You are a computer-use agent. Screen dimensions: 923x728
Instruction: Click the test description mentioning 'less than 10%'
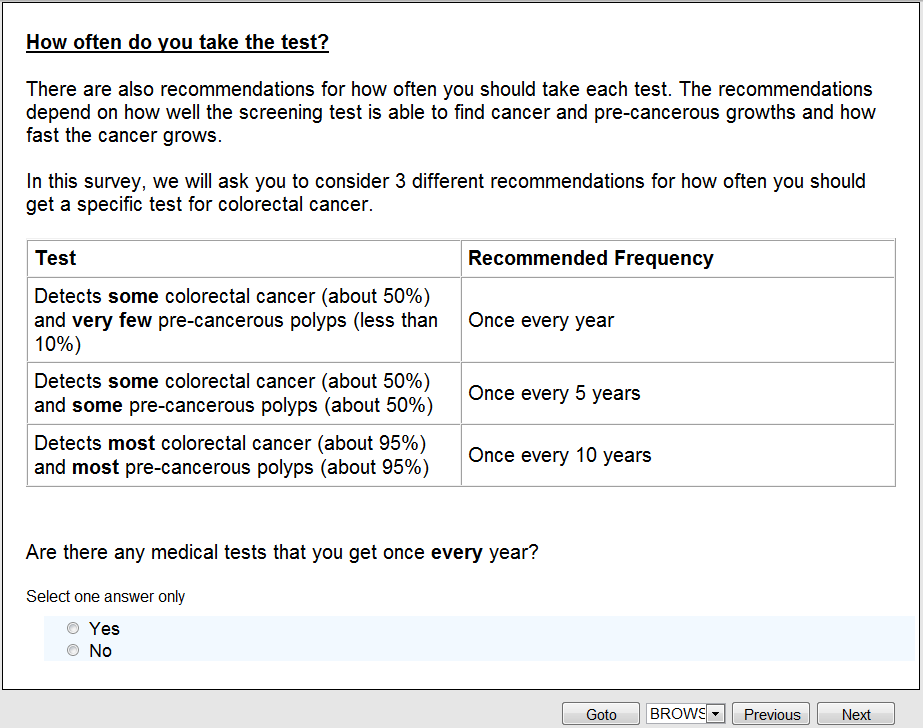point(236,320)
